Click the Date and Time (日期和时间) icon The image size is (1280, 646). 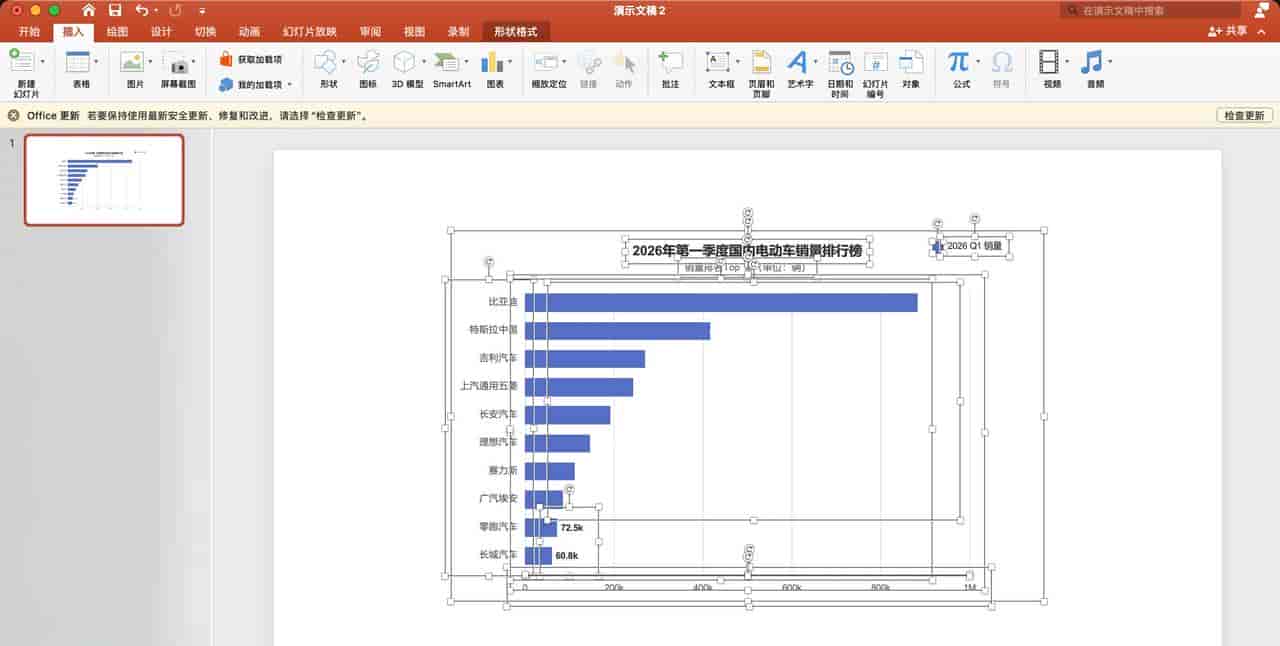pos(840,62)
